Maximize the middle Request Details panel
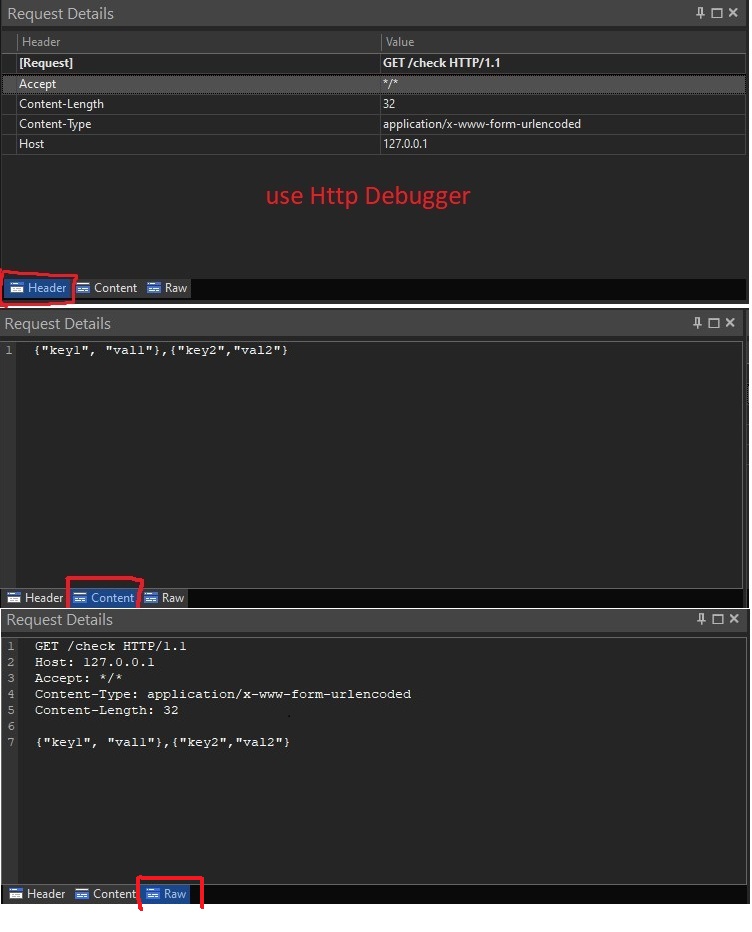This screenshot has height=932, width=752. click(714, 323)
